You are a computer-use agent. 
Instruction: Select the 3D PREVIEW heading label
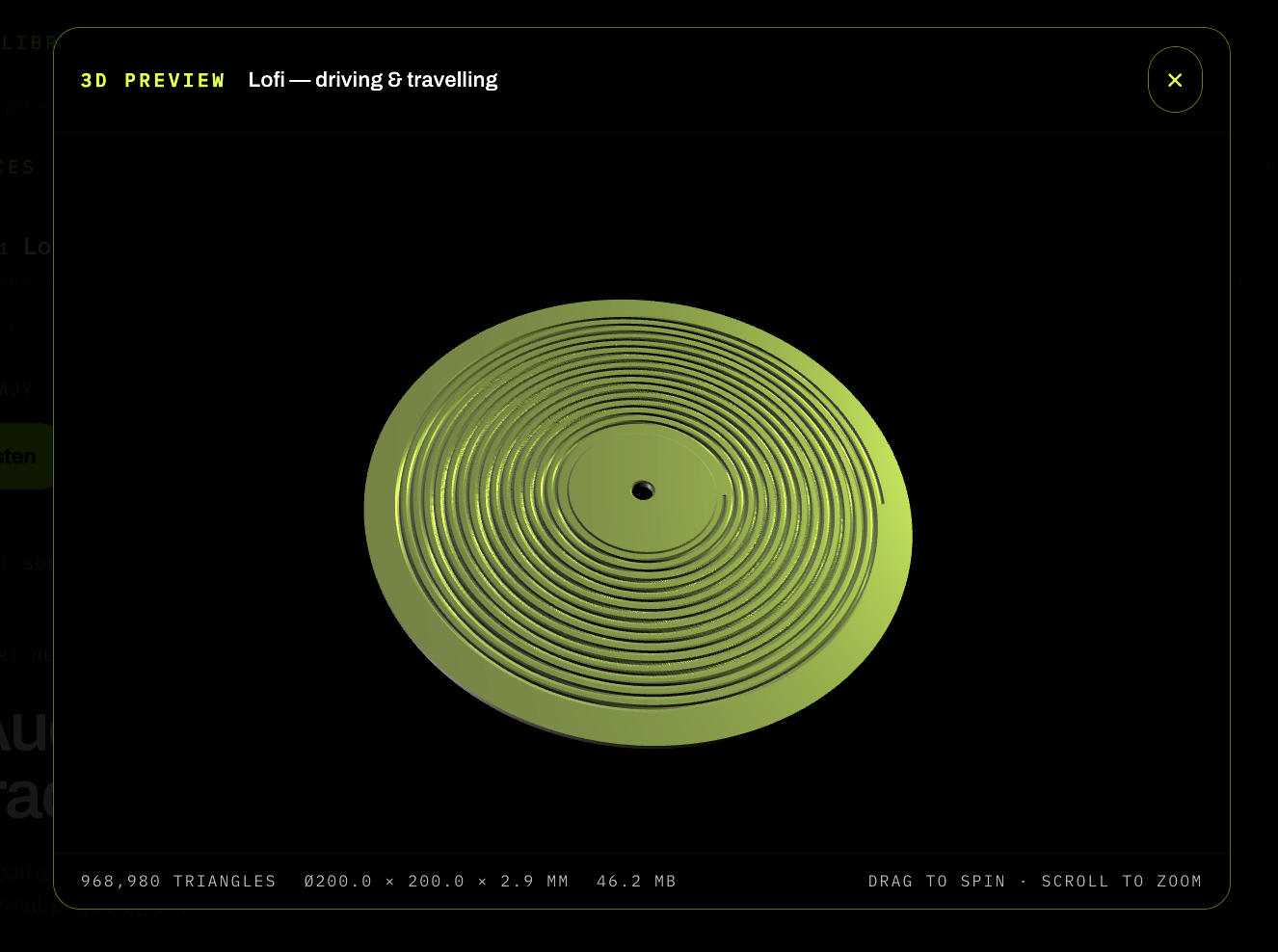click(x=152, y=80)
